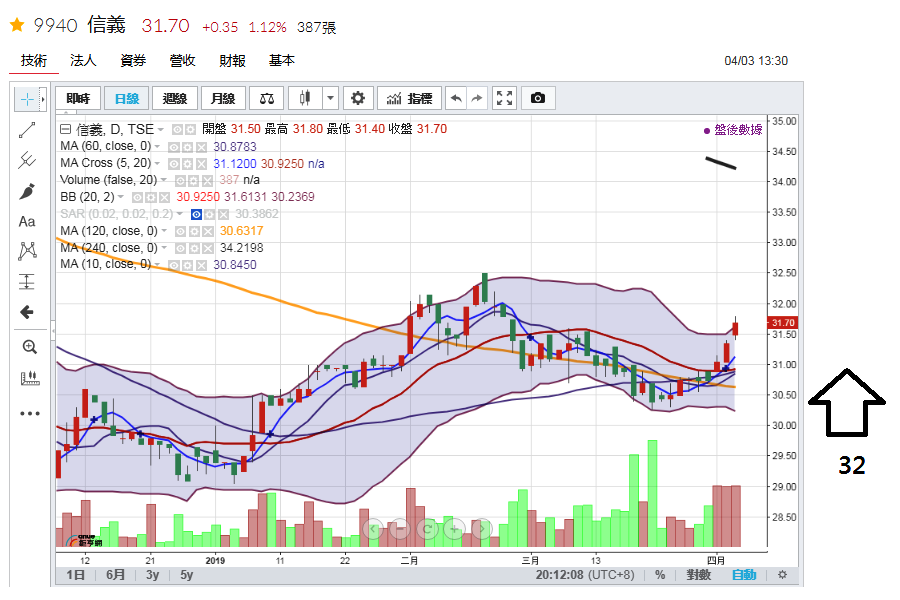Toggle visibility of 信義, D, TSE series
Screen dimensions: 900x600
(x=178, y=130)
